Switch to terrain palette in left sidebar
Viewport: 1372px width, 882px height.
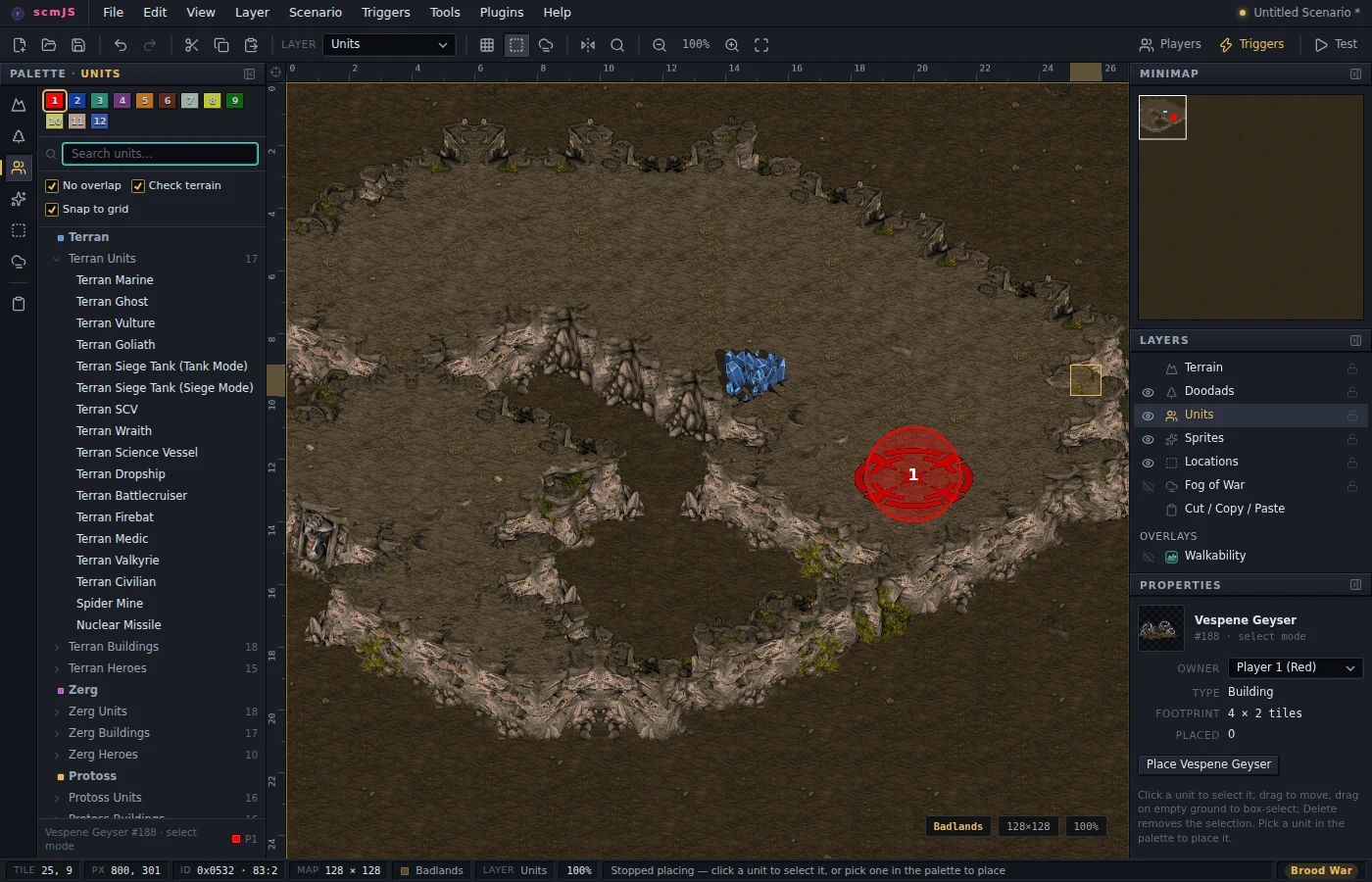point(19,105)
